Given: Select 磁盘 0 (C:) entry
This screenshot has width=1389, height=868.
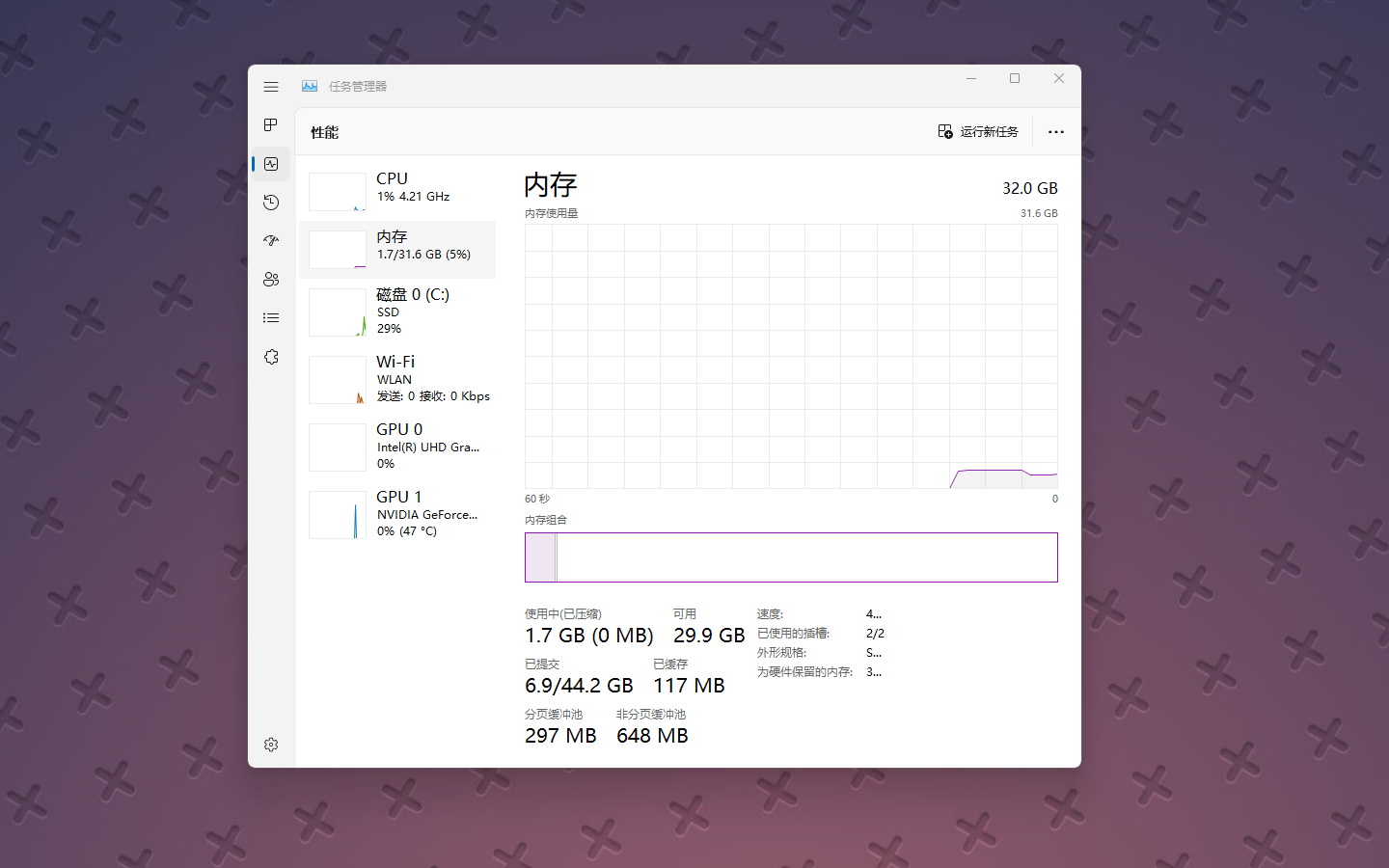Looking at the screenshot, I should coord(397,312).
